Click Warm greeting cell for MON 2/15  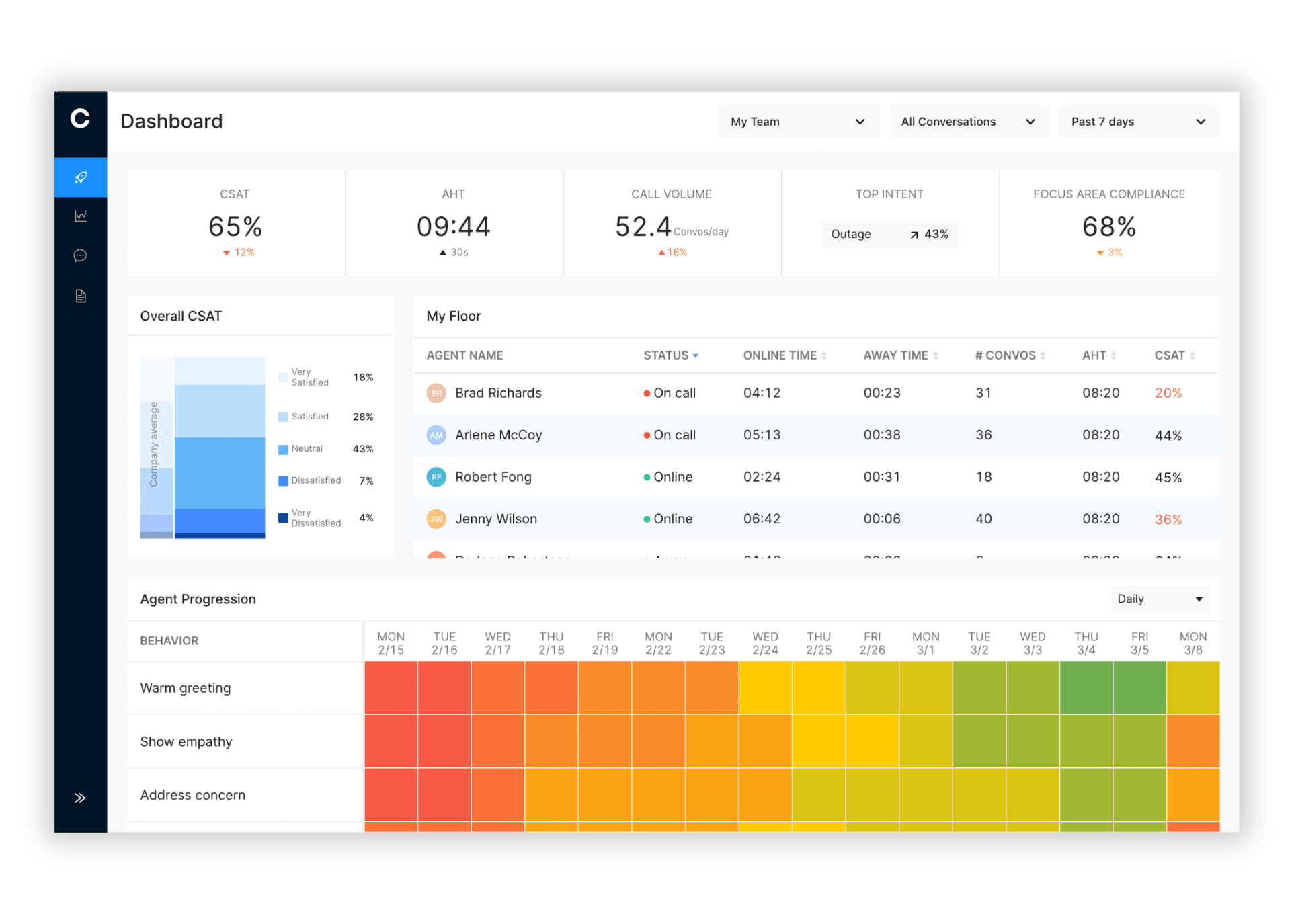coord(391,687)
